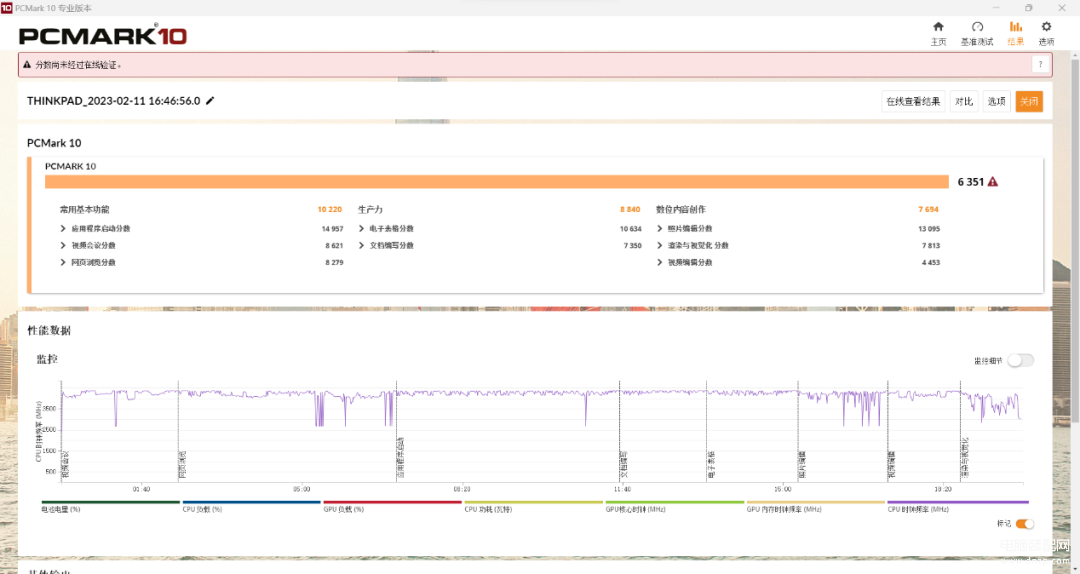This screenshot has height=574, width=1080.
Task: Toggle the detail switch above the monitoring chart
Action: 1020,360
